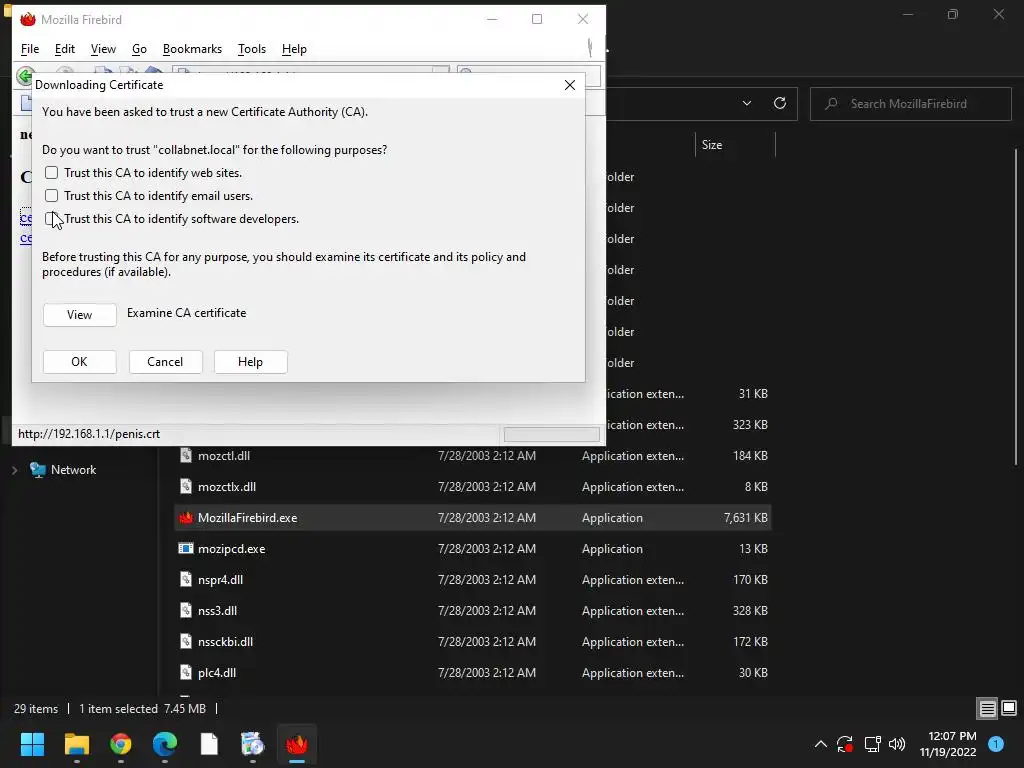
Task: Click the nss3.dll file icon
Action: [x=186, y=611]
